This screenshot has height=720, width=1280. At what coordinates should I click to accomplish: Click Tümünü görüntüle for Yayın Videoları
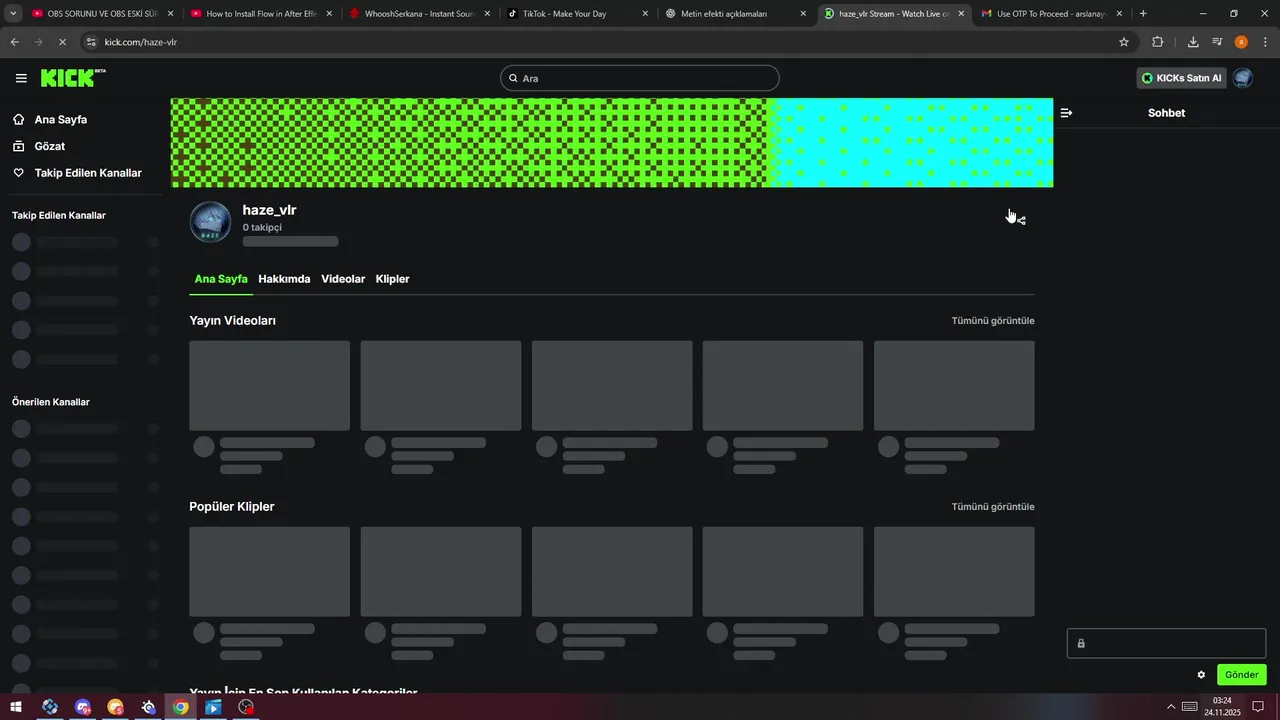click(993, 321)
